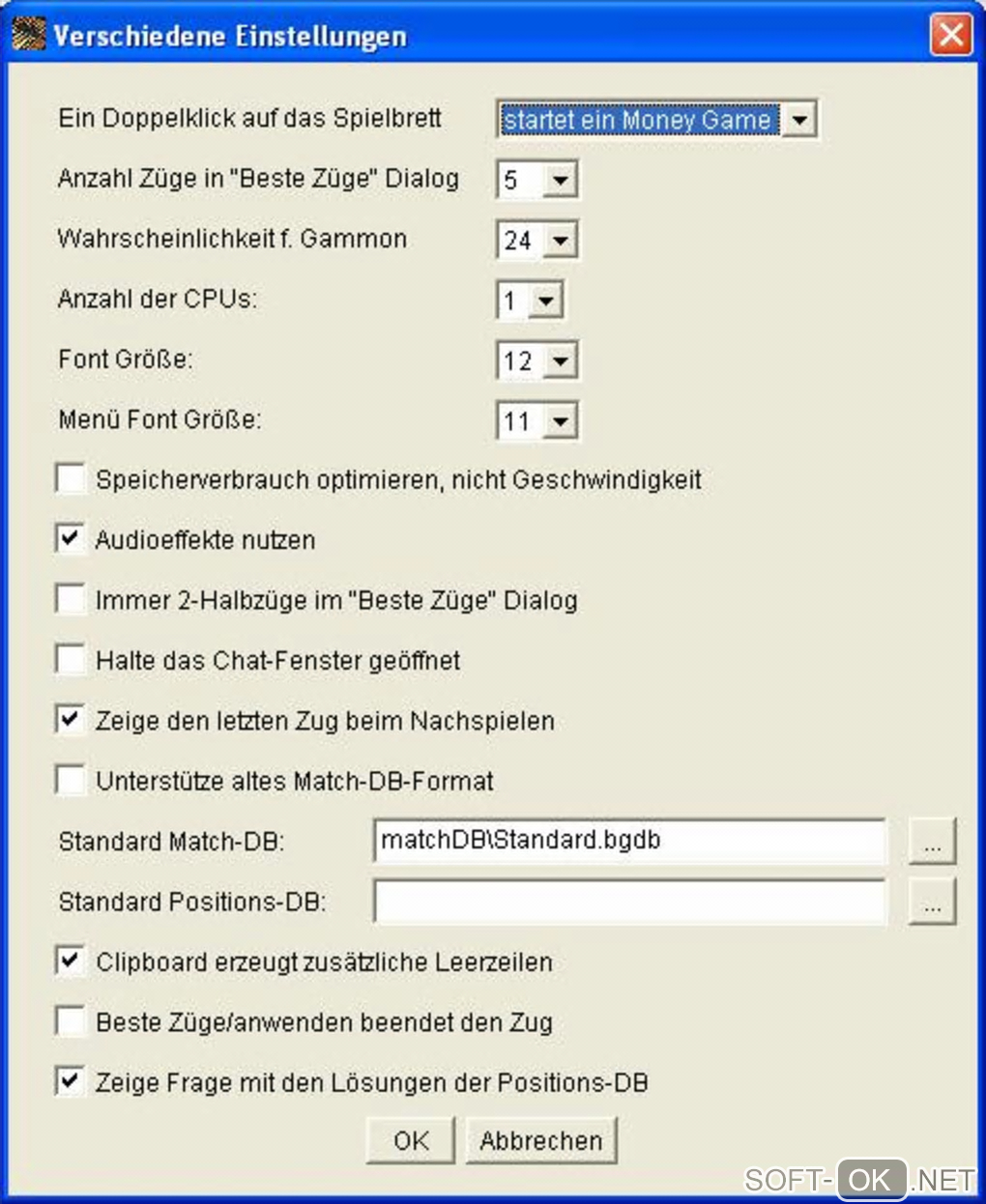Expand the Anzahl der CPUs dropdown
Image resolution: width=986 pixels, height=1204 pixels.
click(545, 301)
